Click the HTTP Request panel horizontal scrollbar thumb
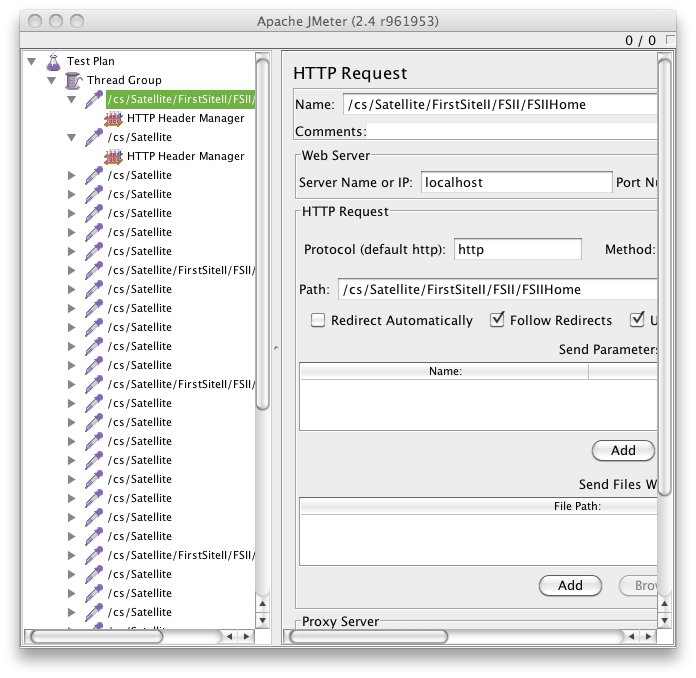 pos(368,636)
